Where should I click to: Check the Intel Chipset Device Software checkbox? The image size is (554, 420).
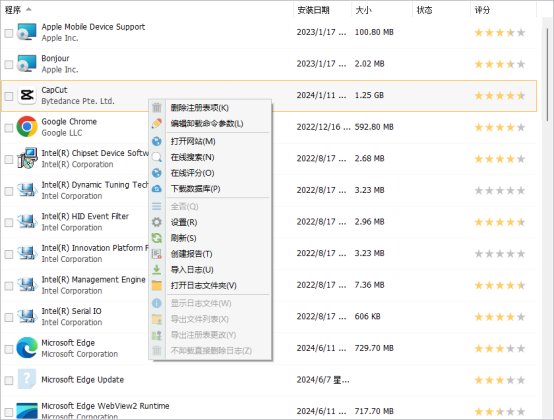click(9, 159)
